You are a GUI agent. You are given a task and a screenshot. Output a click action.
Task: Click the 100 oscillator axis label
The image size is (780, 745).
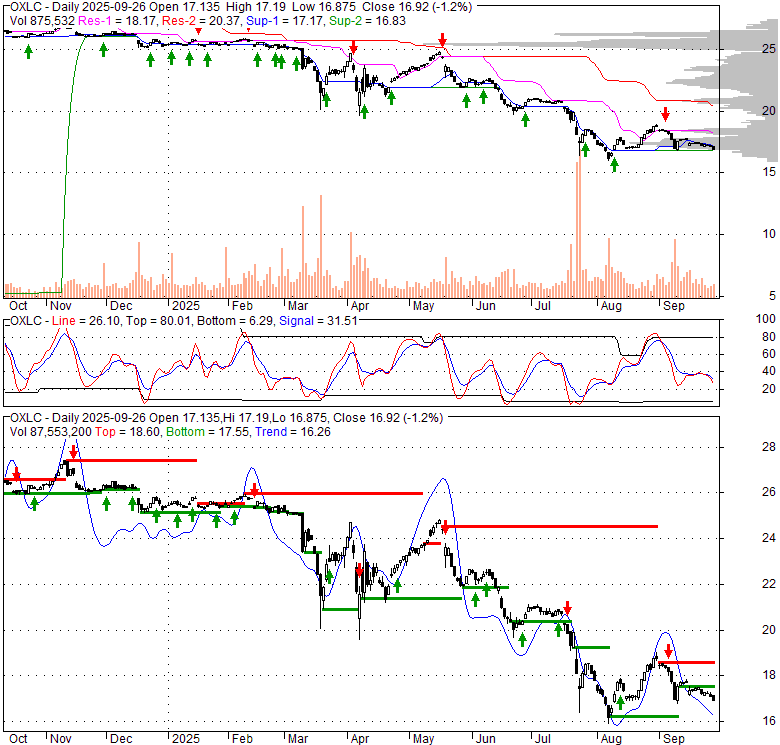(x=766, y=319)
